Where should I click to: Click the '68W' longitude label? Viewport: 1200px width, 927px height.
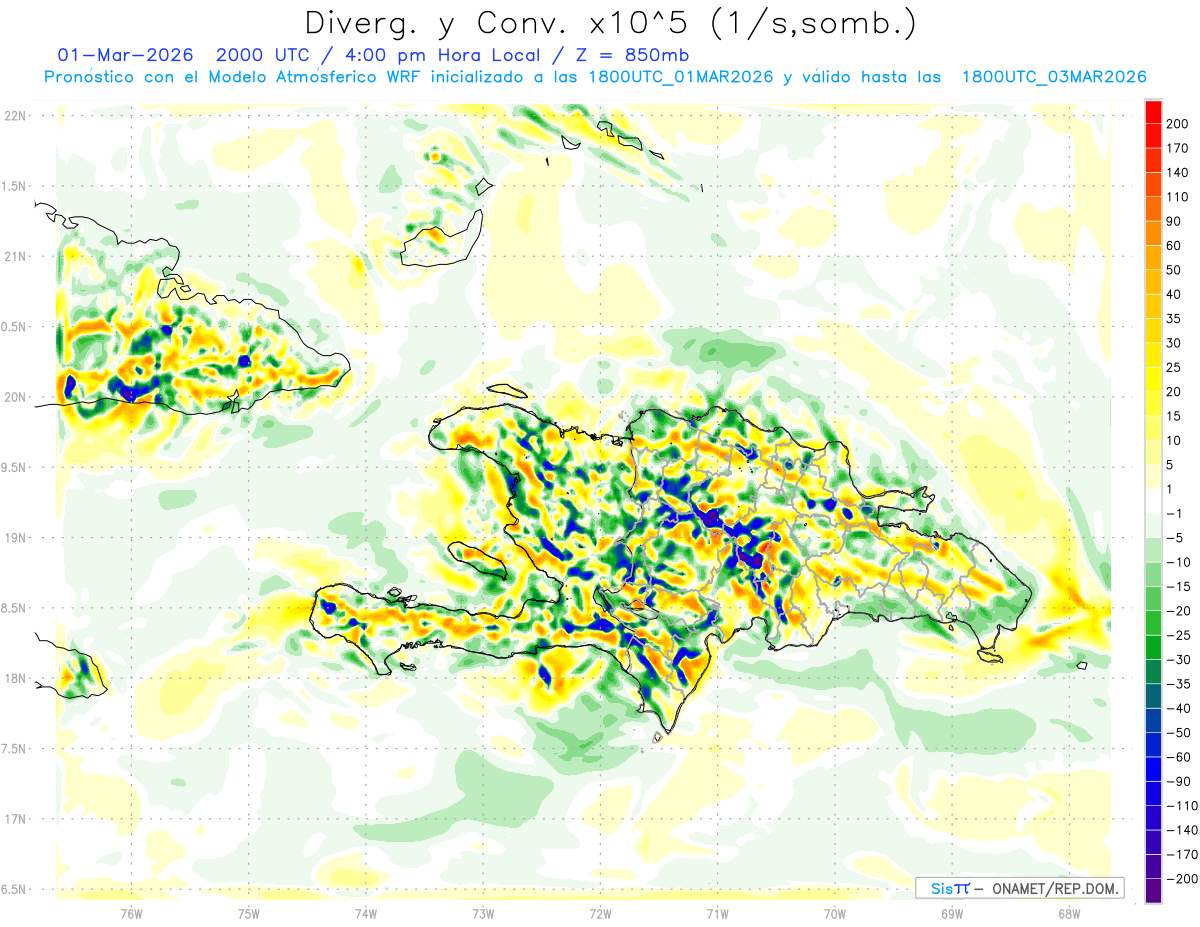click(x=1069, y=913)
